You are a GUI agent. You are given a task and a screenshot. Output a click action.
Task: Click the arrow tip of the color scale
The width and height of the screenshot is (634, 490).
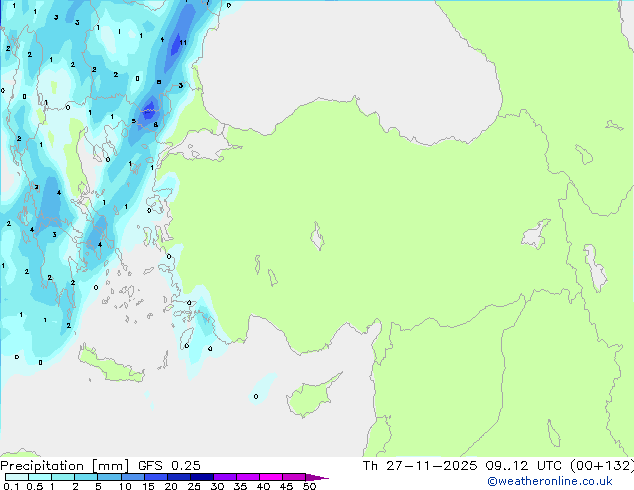coord(317,477)
